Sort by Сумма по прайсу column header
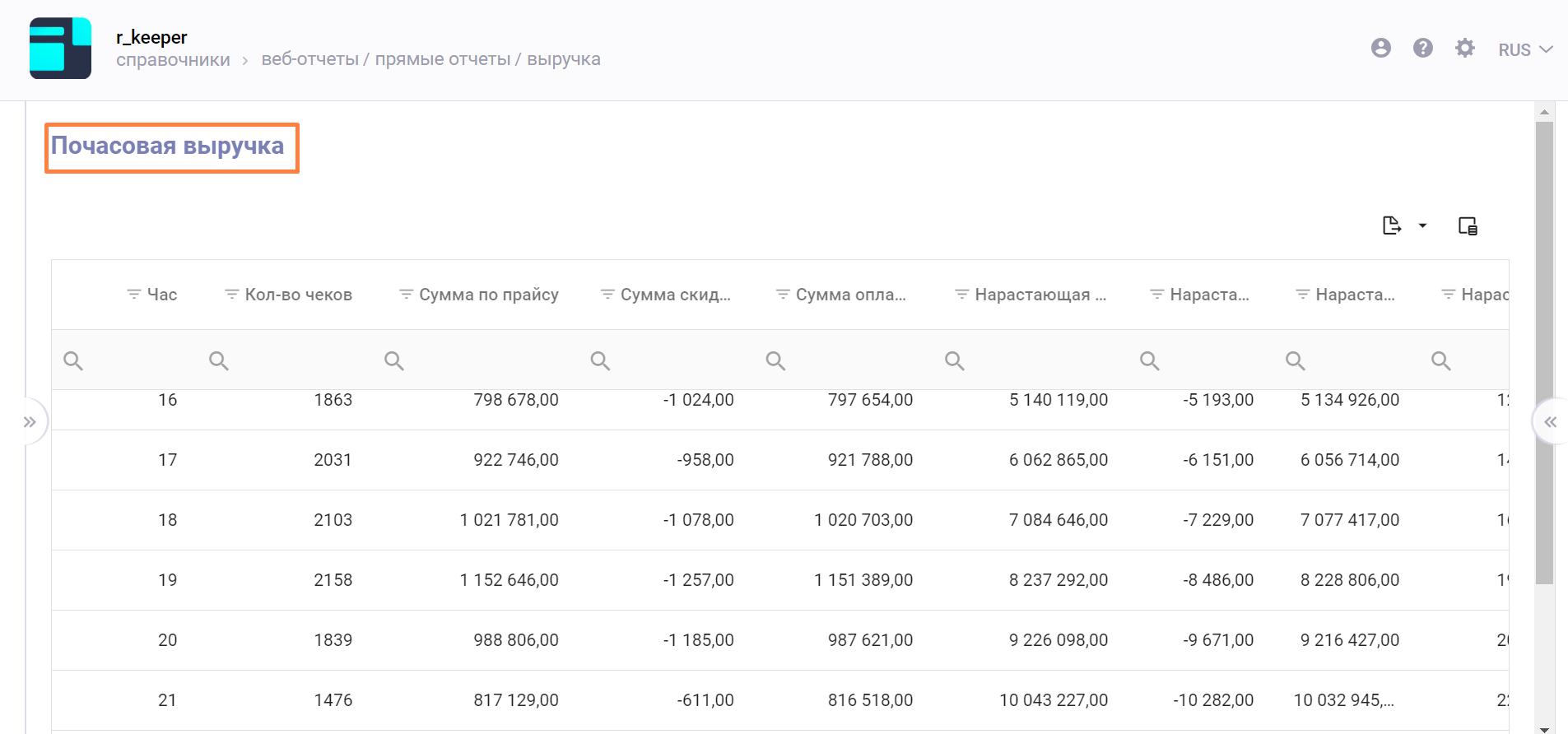 (488, 295)
